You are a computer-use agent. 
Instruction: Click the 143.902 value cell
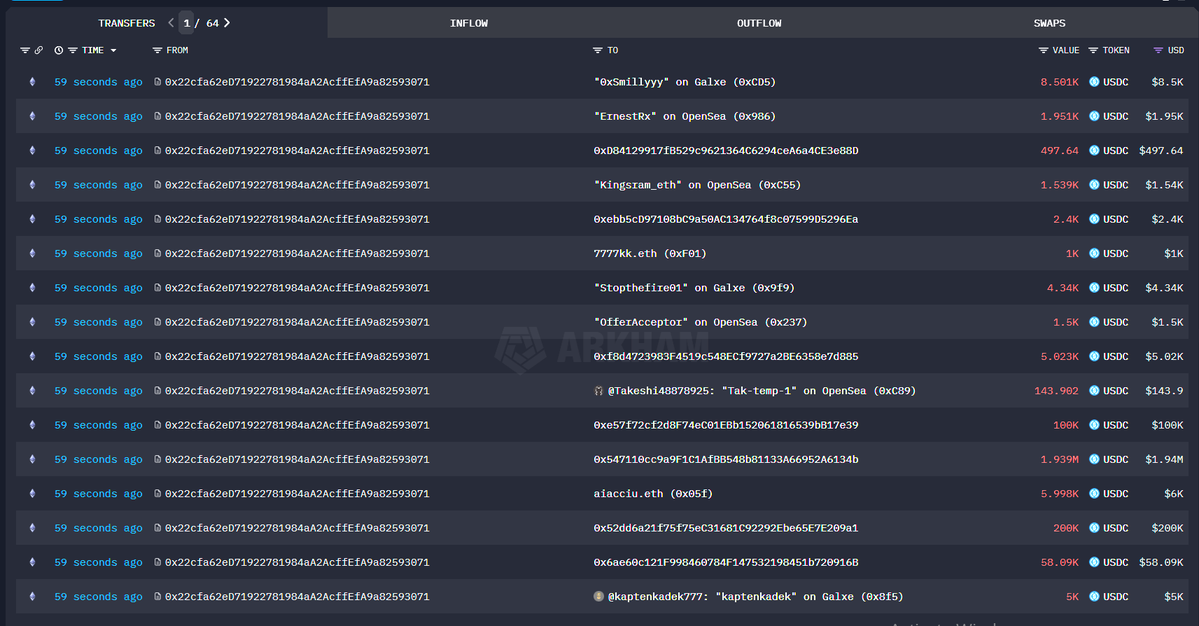[1056, 391]
